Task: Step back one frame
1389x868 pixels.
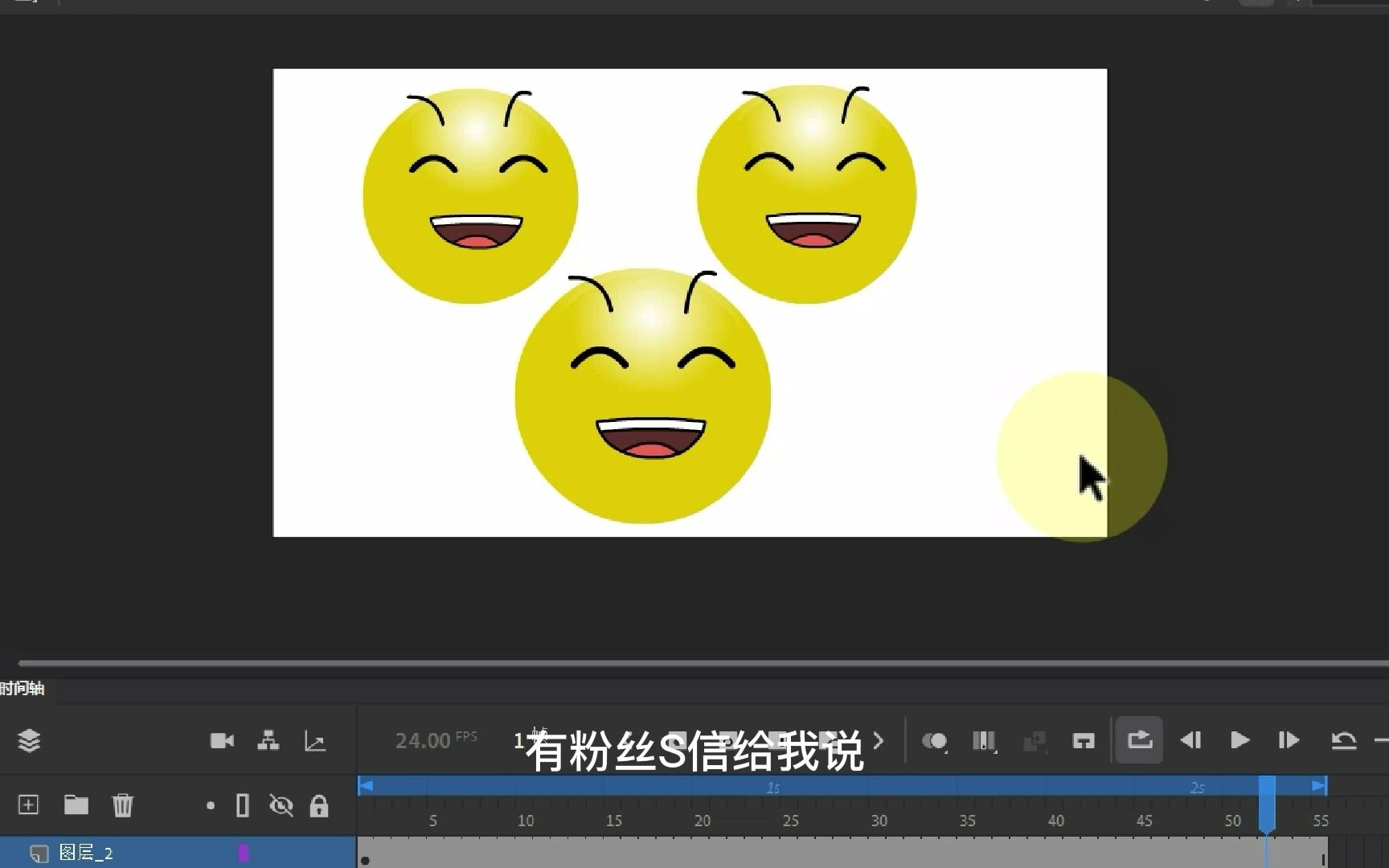Action: (x=1190, y=740)
